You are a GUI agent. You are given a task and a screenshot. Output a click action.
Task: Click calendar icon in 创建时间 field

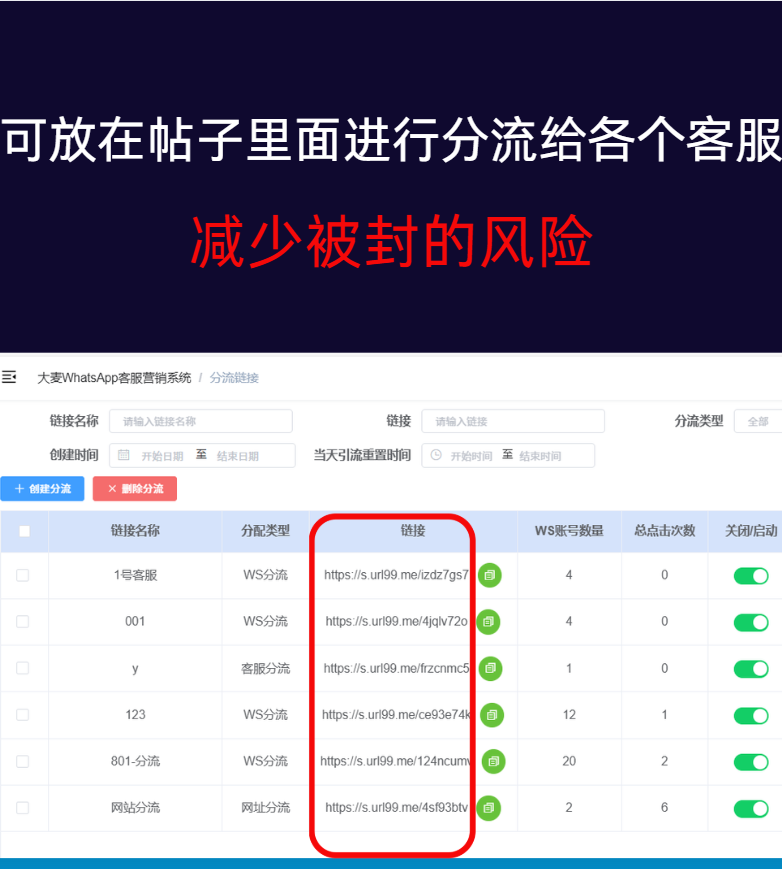(x=124, y=455)
